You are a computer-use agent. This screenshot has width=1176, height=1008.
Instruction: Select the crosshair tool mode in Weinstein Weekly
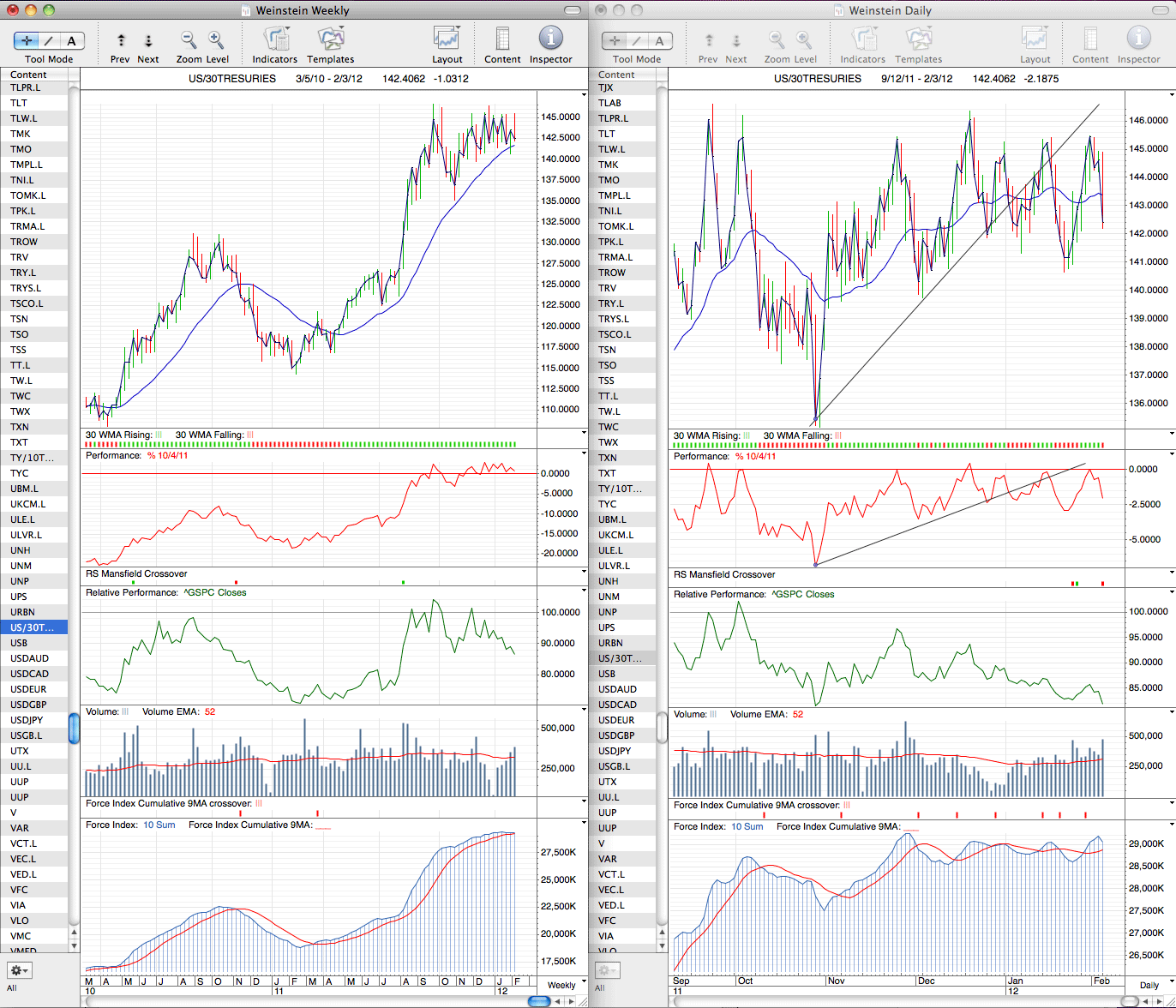(x=27, y=40)
